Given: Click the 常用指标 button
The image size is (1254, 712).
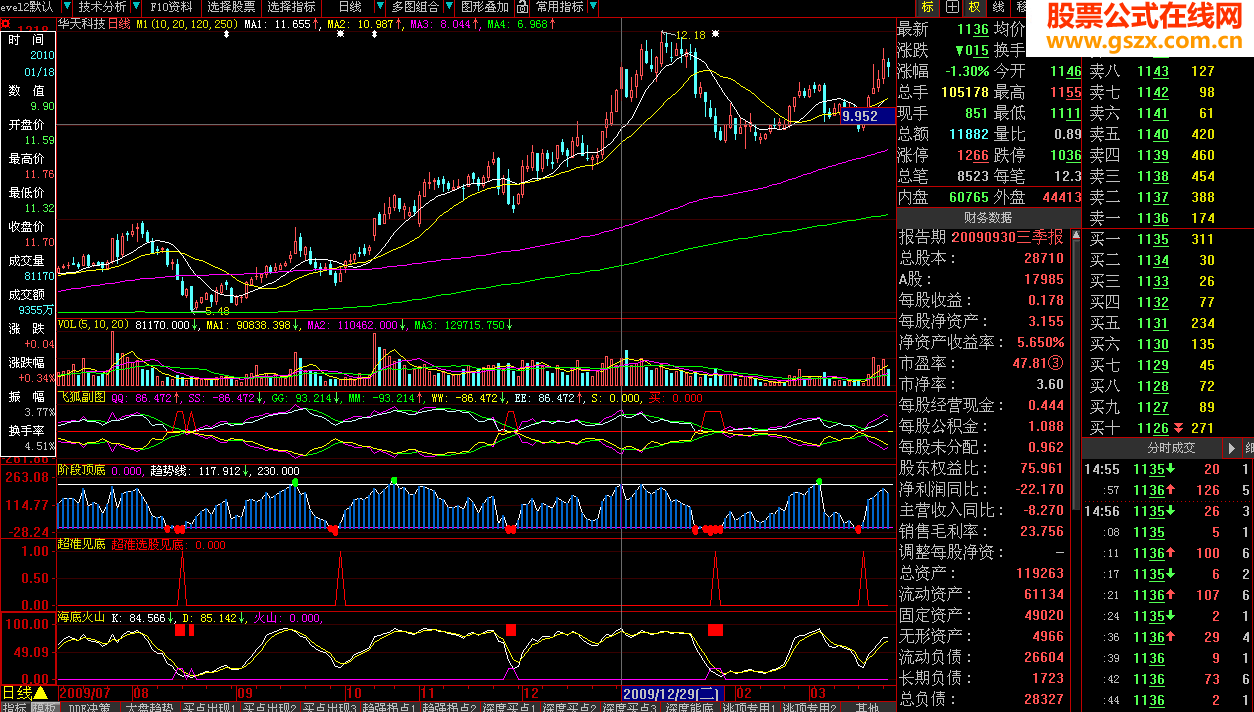Looking at the screenshot, I should click(560, 7).
